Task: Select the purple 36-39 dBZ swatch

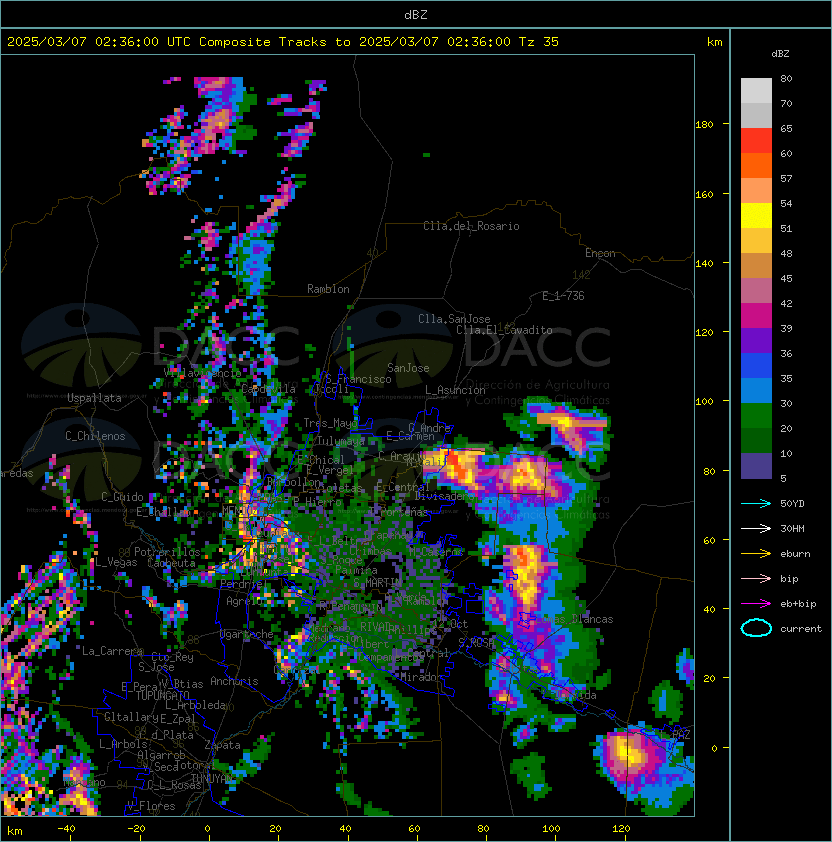Action: tap(756, 340)
